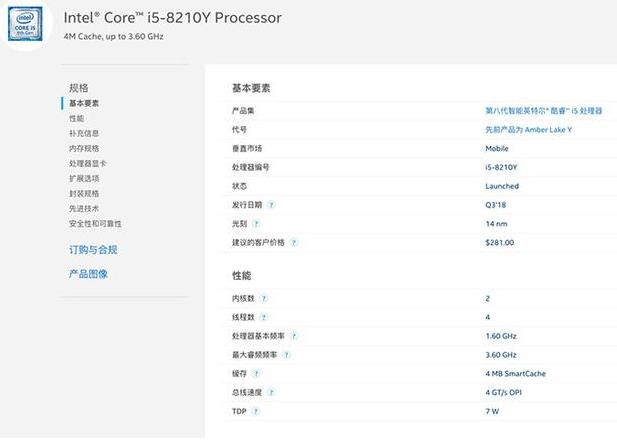Click the Intel Core i5-8210Y Processor title

[x=172, y=18]
